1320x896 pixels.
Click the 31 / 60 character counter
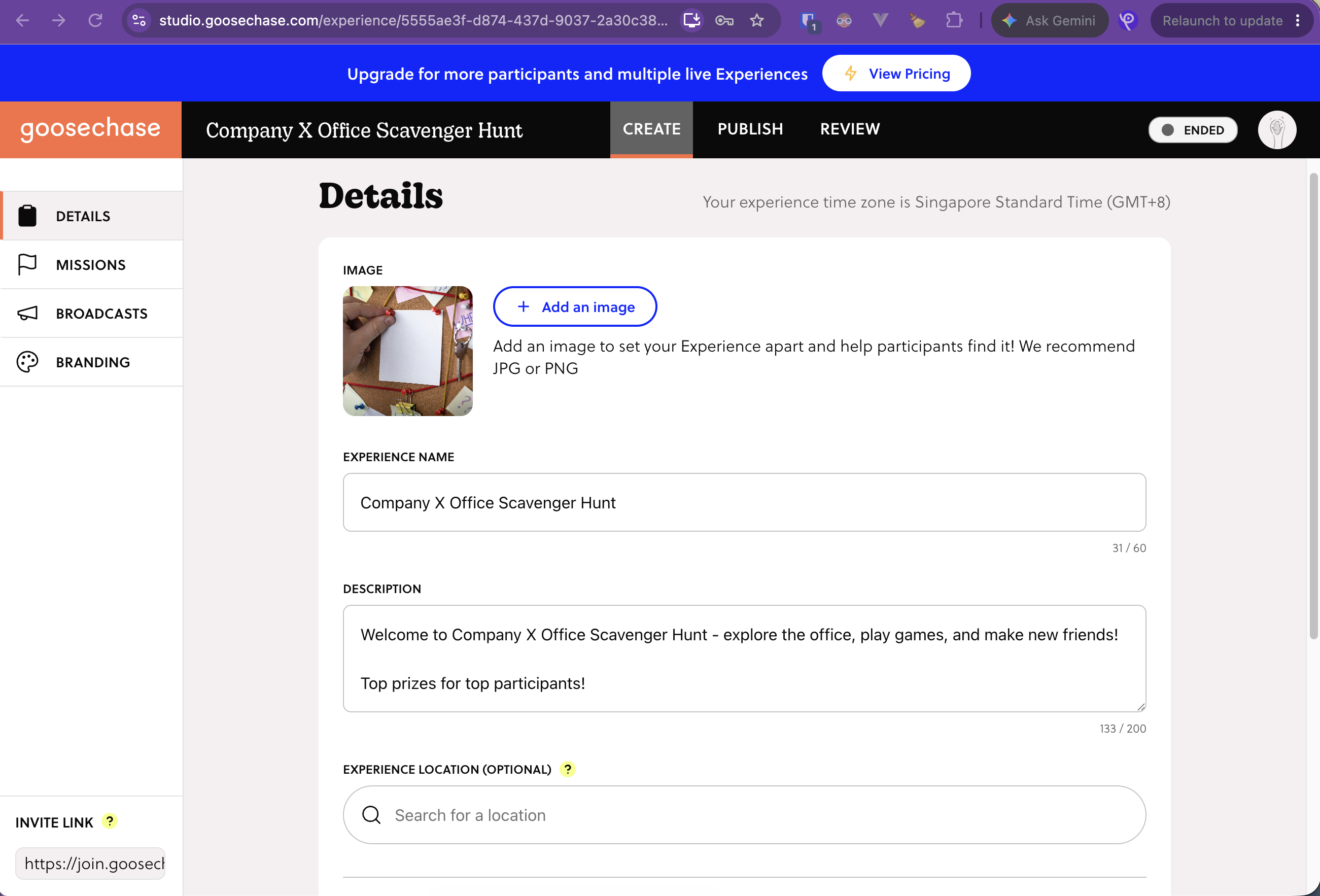[1129, 548]
